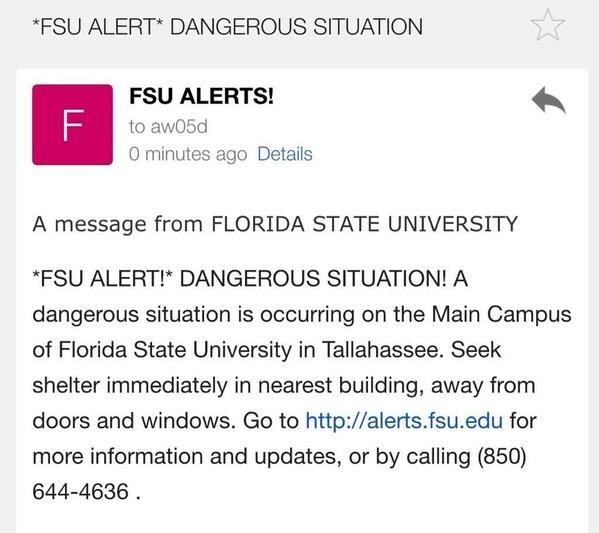The height and width of the screenshot is (533, 599).
Task: Tap the (850) area code in phone number
Action: pyautogui.click(x=502, y=456)
